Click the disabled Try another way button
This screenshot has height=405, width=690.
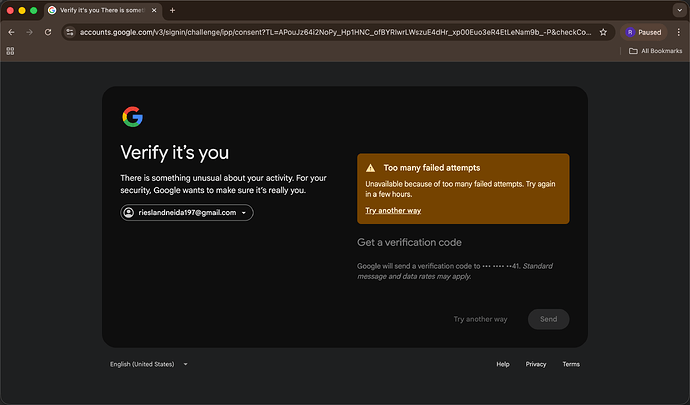pos(480,319)
